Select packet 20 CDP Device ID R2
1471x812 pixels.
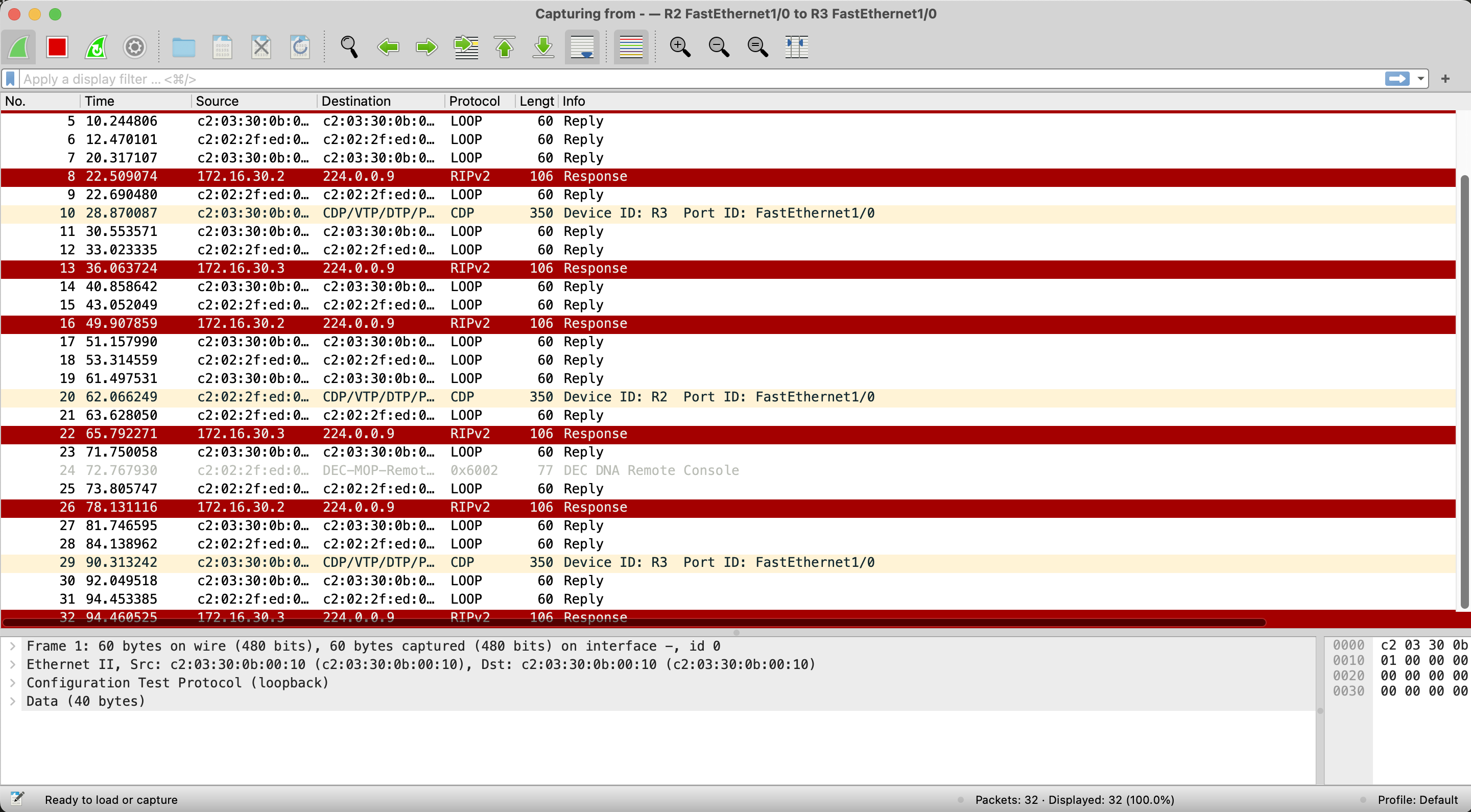coord(728,397)
